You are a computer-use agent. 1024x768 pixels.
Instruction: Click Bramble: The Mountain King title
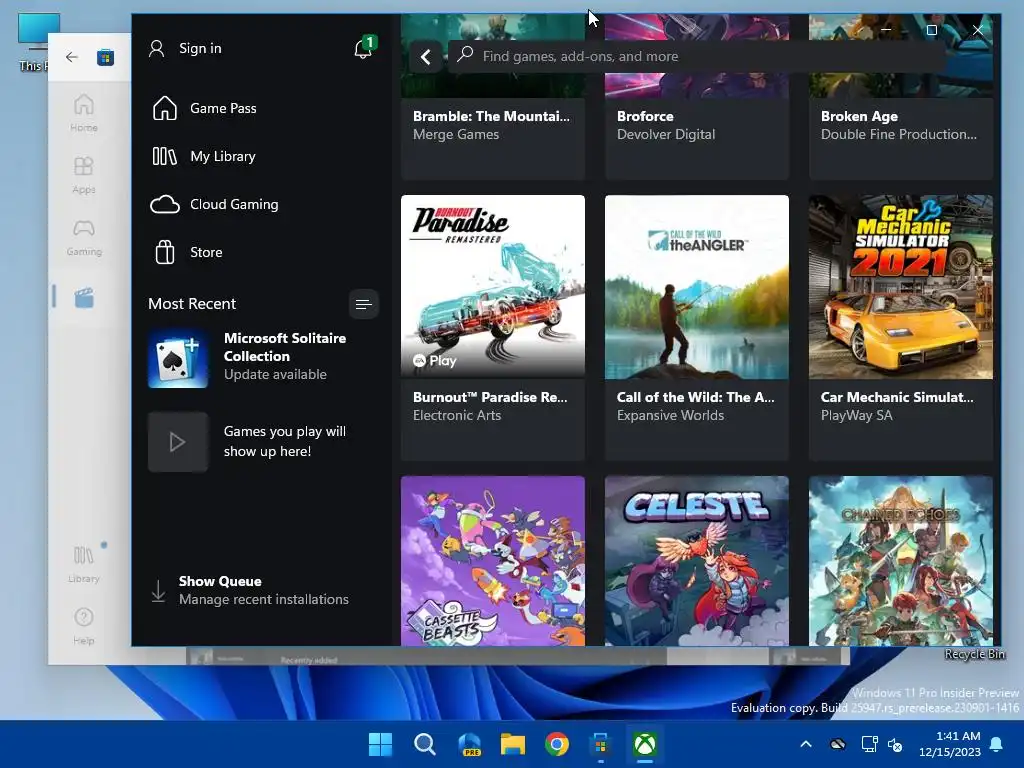coord(491,116)
